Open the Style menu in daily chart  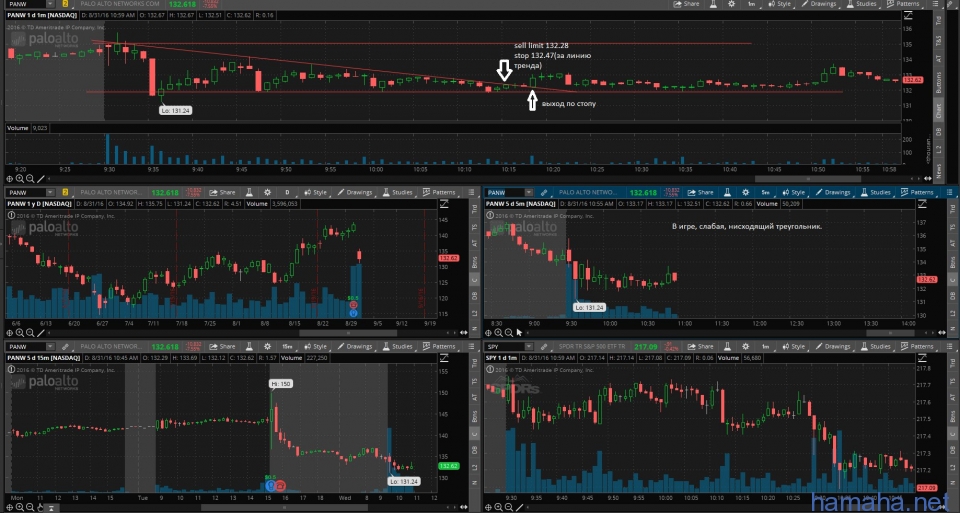point(315,192)
